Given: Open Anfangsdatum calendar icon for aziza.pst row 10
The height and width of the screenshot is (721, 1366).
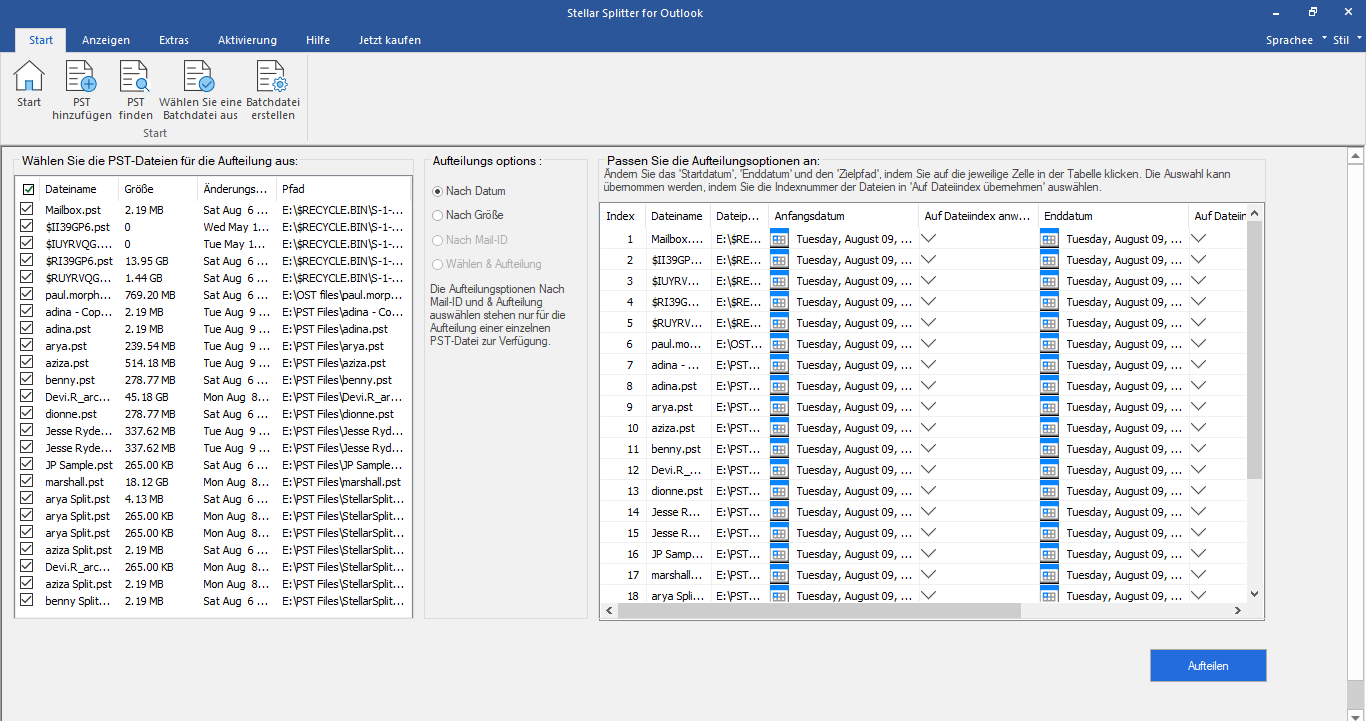Looking at the screenshot, I should (x=780, y=427).
